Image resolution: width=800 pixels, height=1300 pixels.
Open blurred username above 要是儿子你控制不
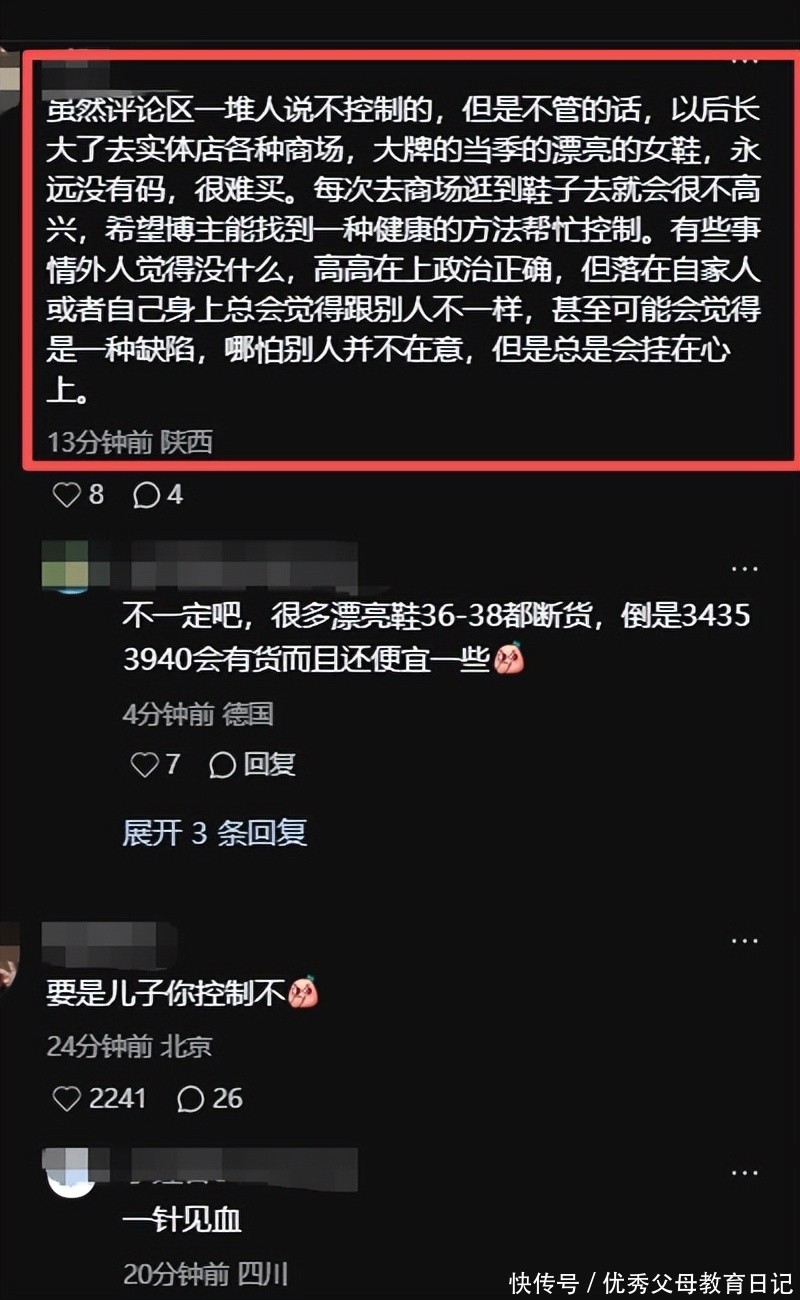[x=112, y=943]
